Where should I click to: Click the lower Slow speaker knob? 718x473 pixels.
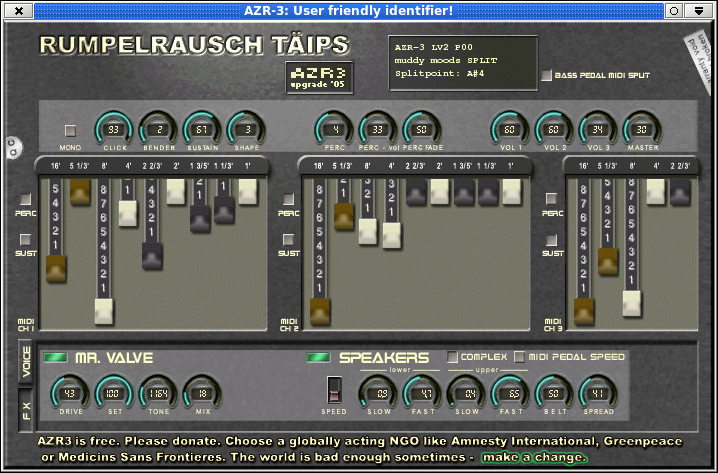pyautogui.click(x=378, y=393)
